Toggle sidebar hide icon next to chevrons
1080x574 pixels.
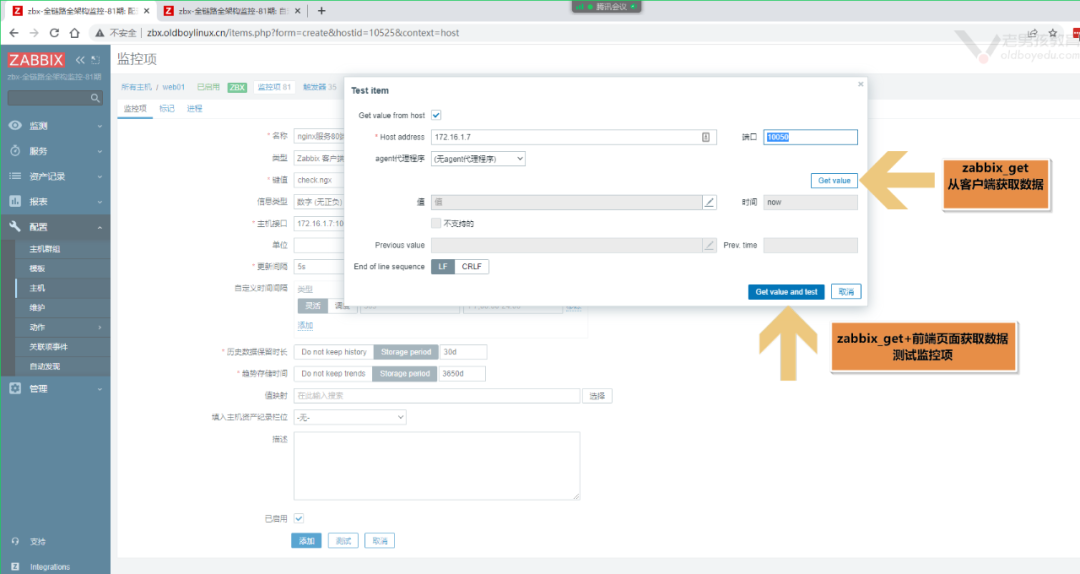point(95,60)
